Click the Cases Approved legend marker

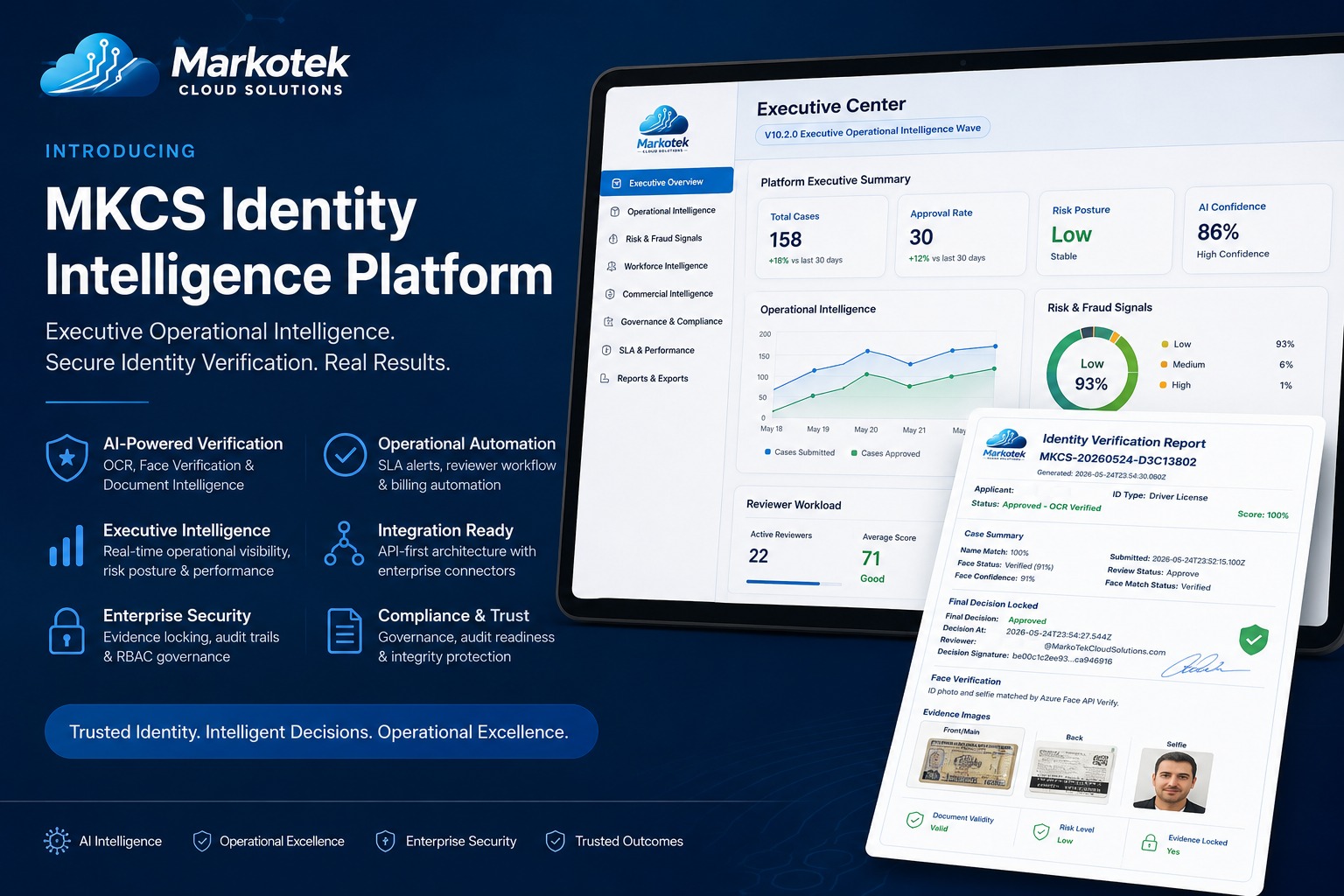click(854, 453)
